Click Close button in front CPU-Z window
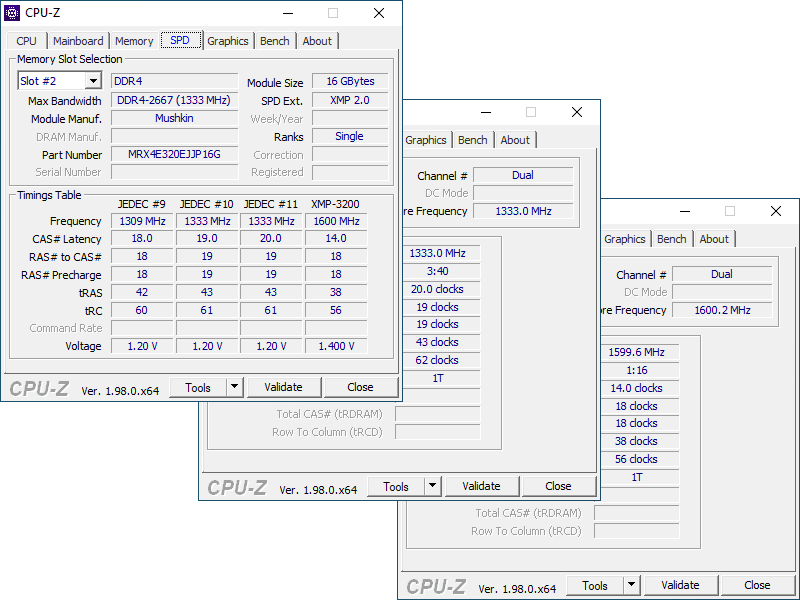The image size is (800, 600). (360, 387)
